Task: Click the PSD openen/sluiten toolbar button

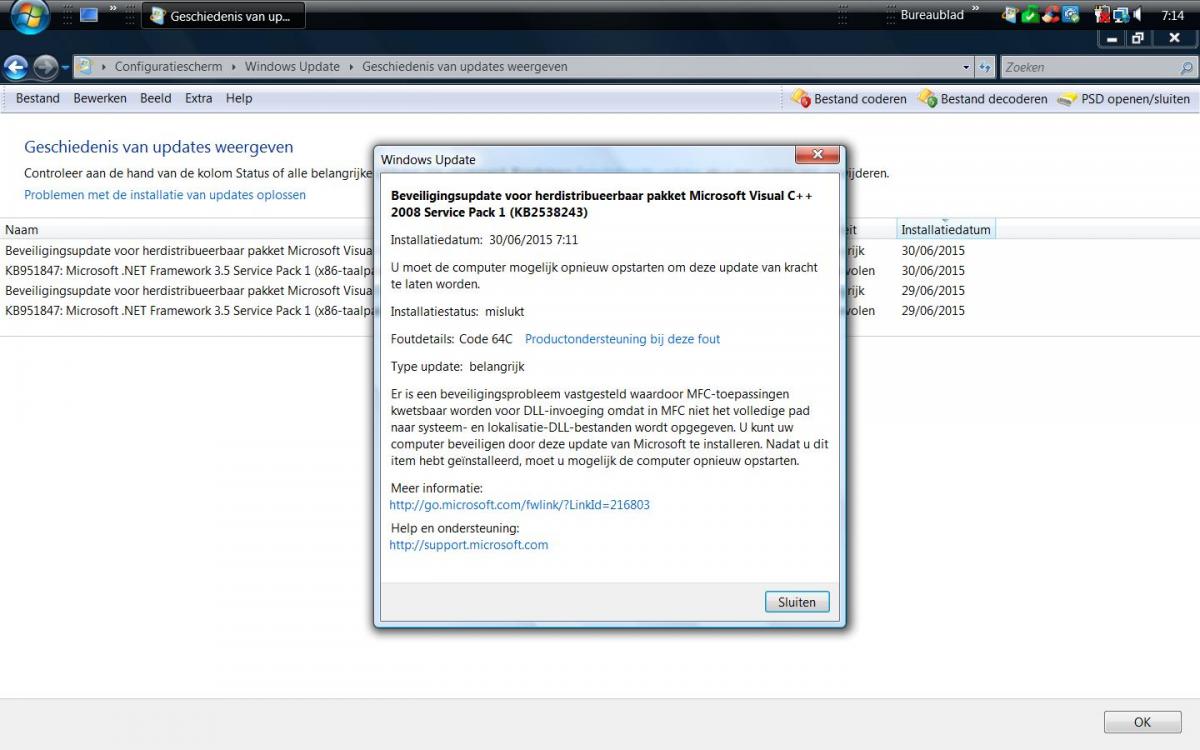Action: [x=1124, y=99]
